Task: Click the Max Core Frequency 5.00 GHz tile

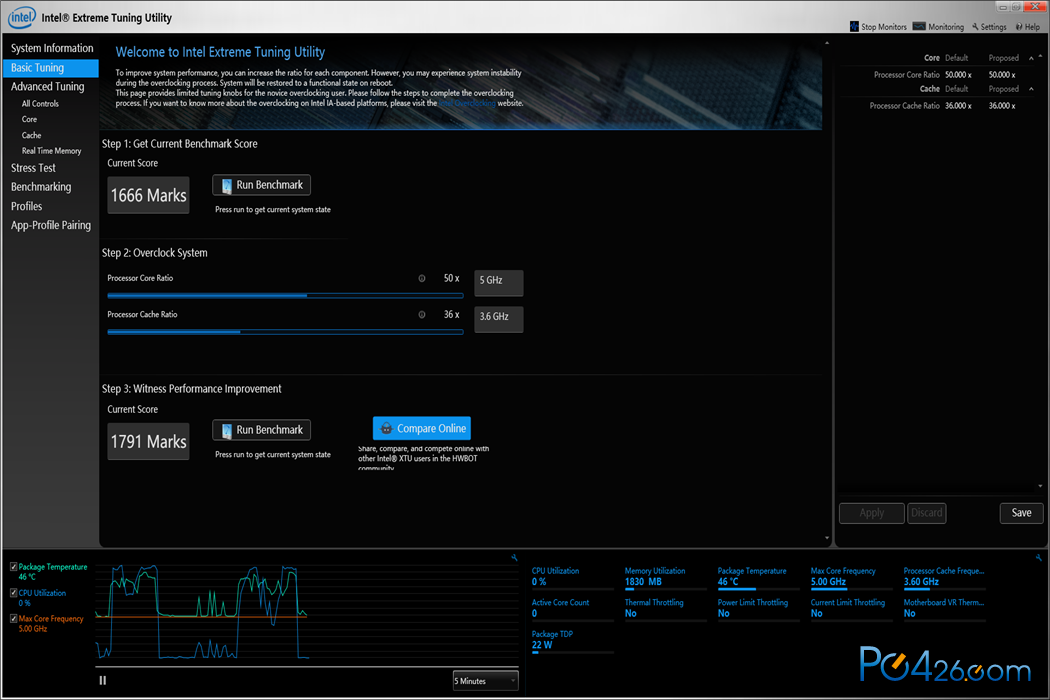Action: (x=851, y=577)
